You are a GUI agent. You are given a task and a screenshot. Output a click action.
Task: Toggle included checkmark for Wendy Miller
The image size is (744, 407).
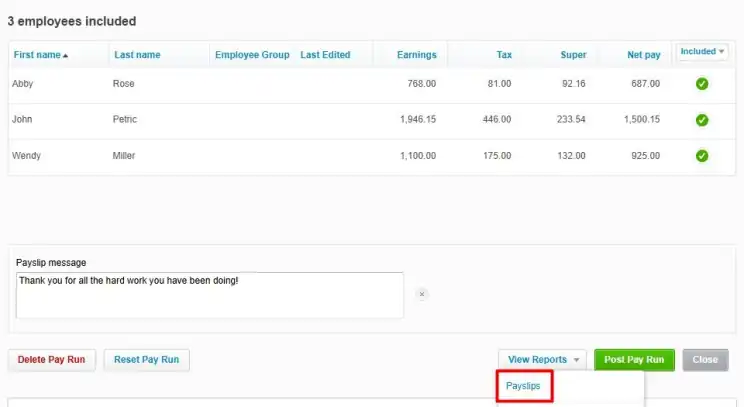(701, 156)
